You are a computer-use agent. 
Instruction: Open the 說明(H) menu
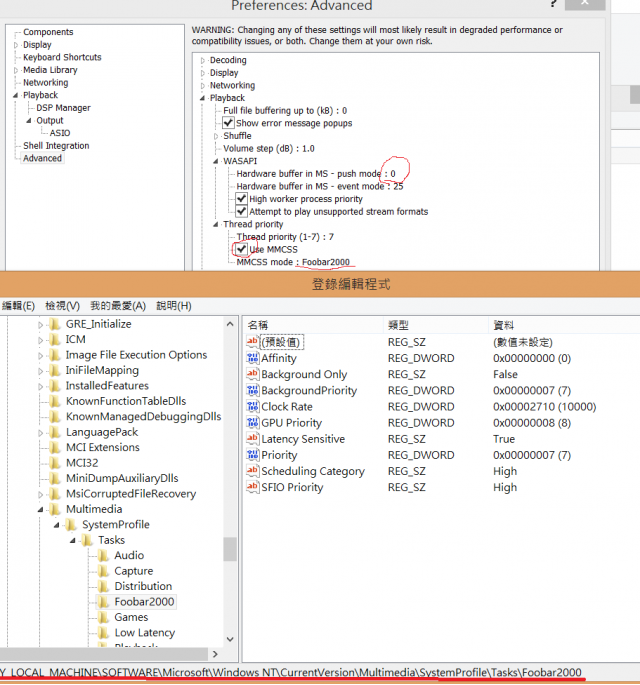point(174,306)
